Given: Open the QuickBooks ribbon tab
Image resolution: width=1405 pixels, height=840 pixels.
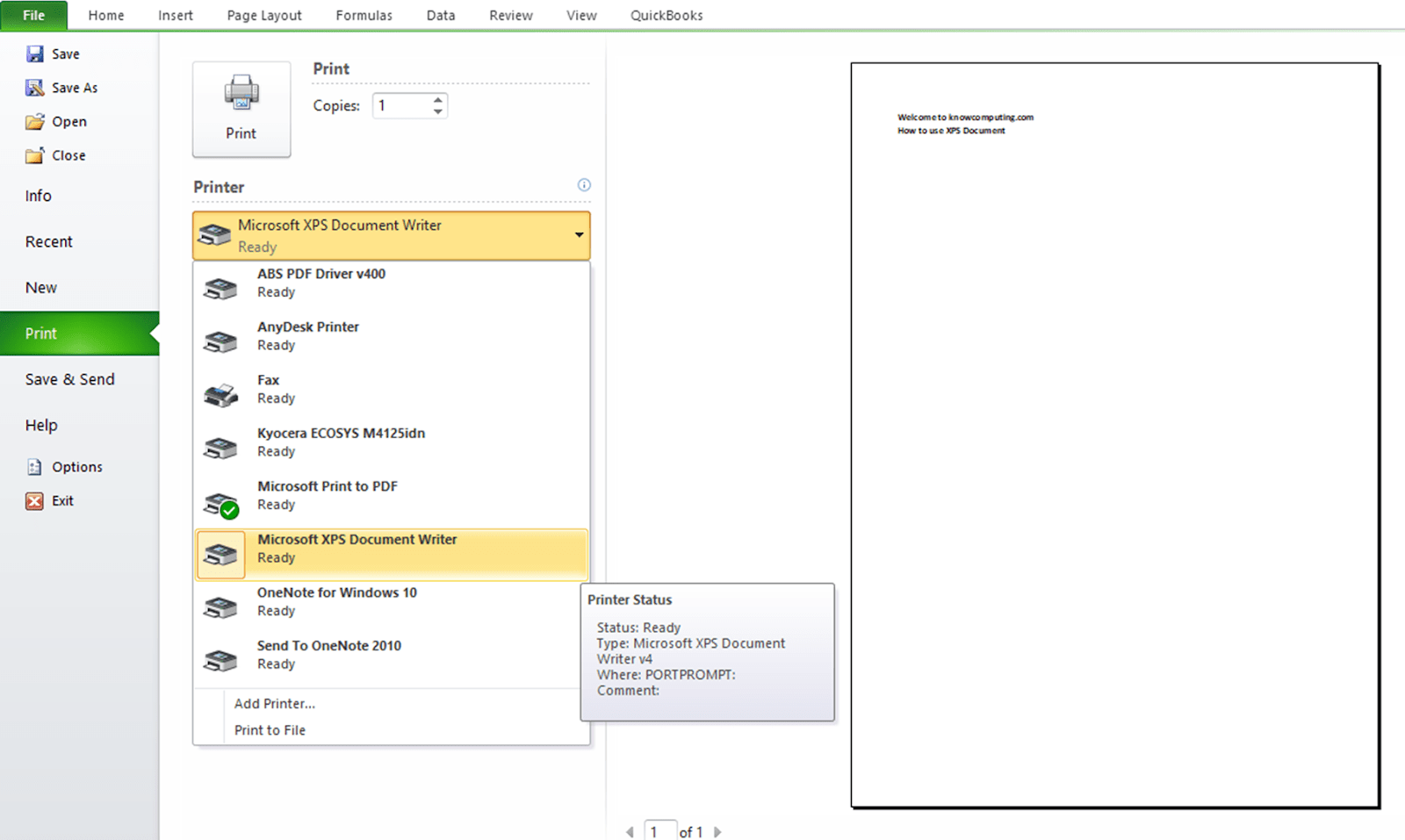Looking at the screenshot, I should [666, 15].
